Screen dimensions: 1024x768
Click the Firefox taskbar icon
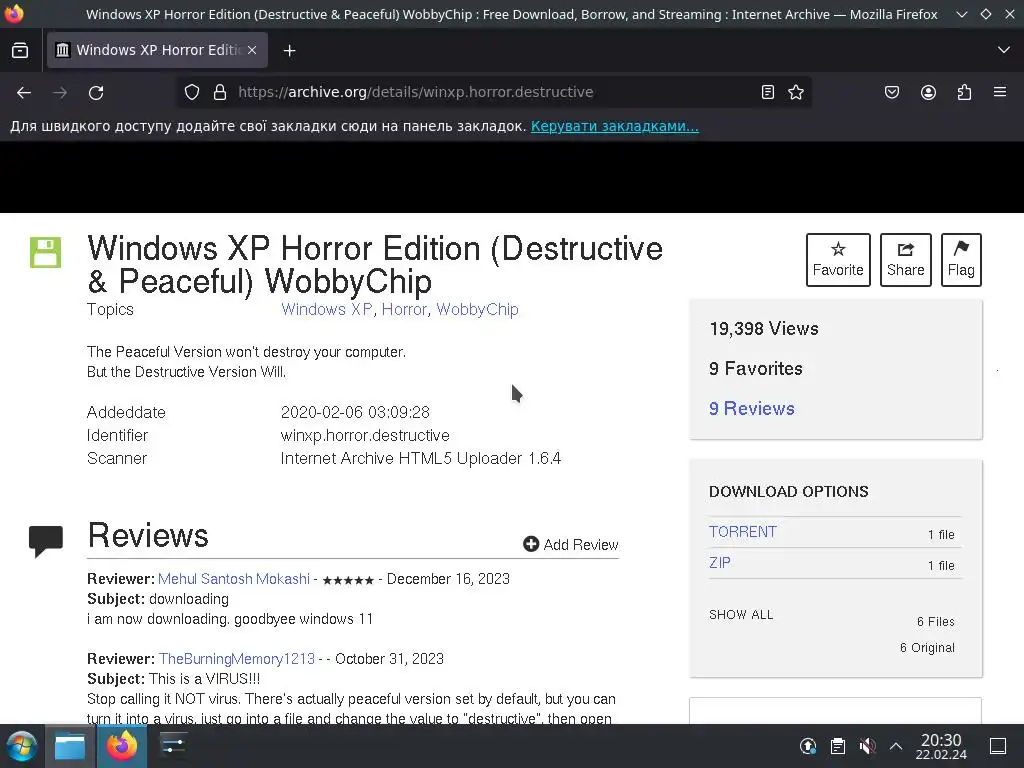[121, 746]
